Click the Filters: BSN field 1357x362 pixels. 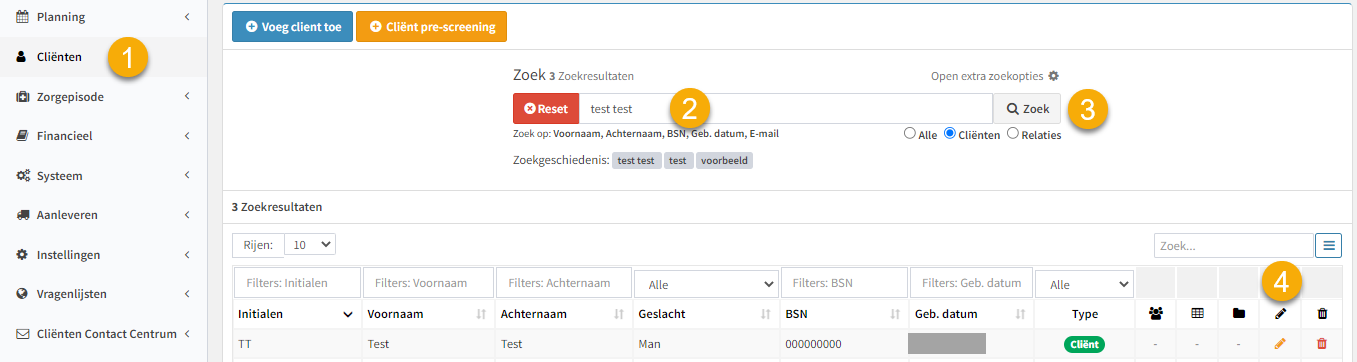point(844,283)
